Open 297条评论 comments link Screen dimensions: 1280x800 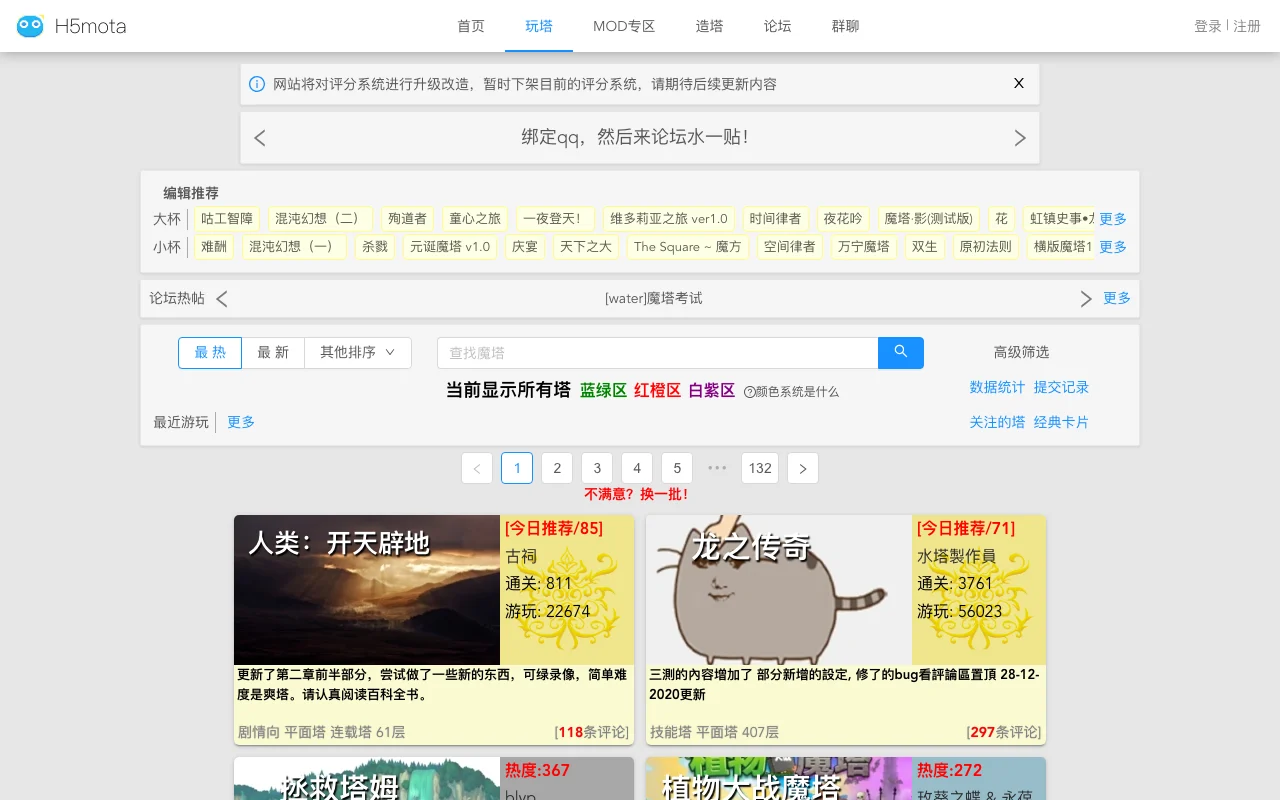click(1006, 732)
